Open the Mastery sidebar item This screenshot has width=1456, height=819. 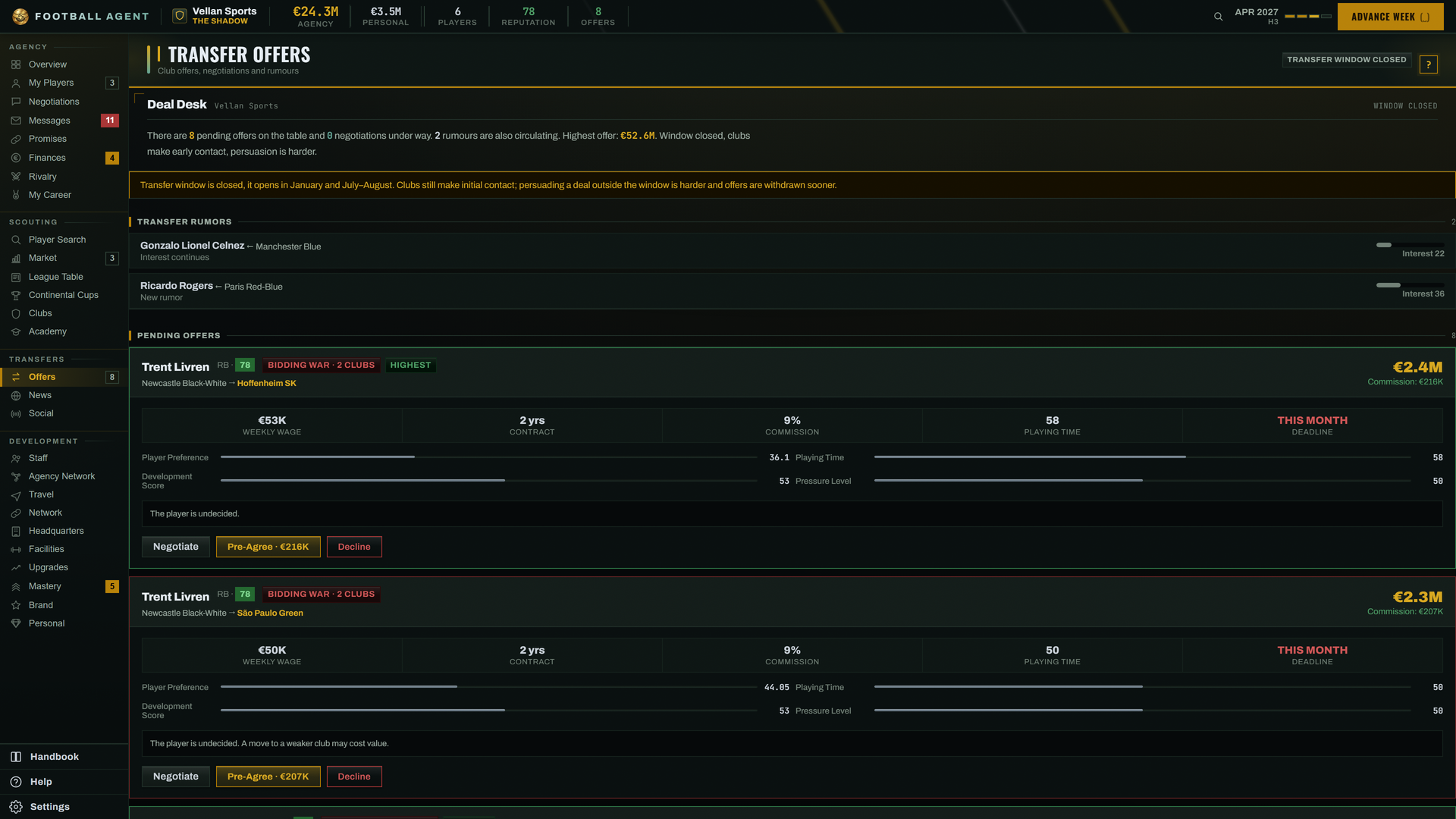point(64,586)
